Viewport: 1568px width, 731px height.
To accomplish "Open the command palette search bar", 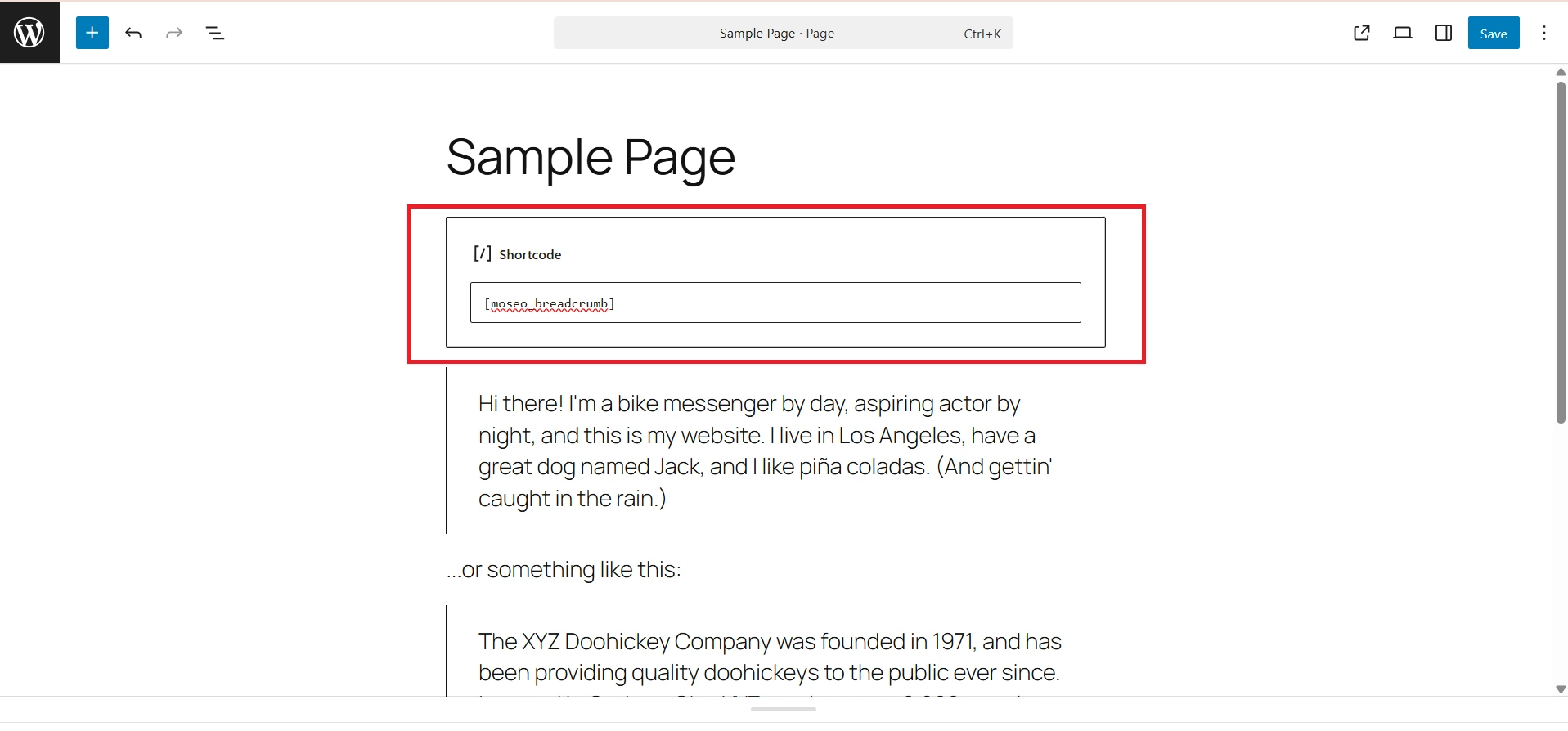I will [x=782, y=33].
